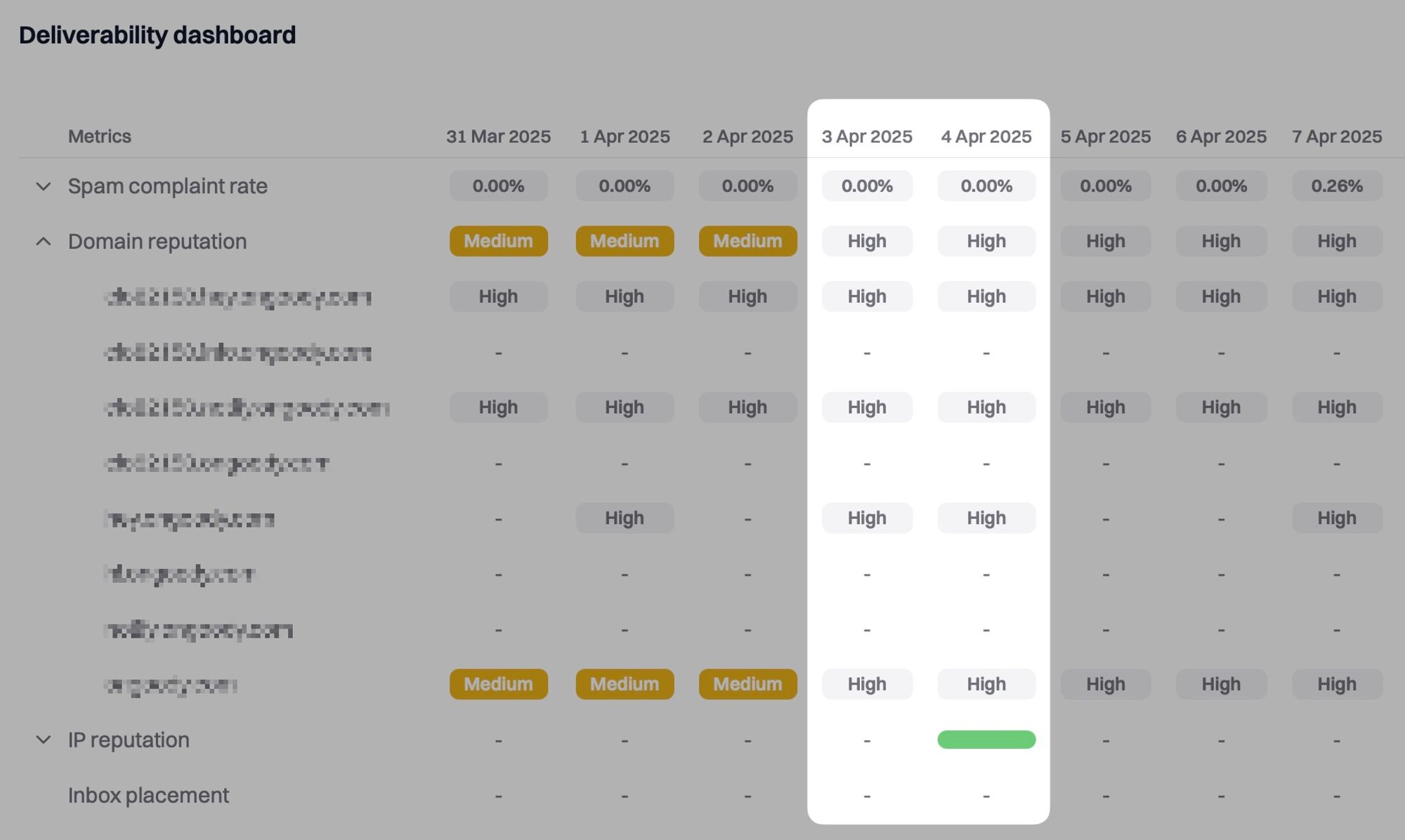Click spam complaint 0.00% badge for 1 Apr
Image resolution: width=1405 pixels, height=840 pixels.
click(x=624, y=186)
